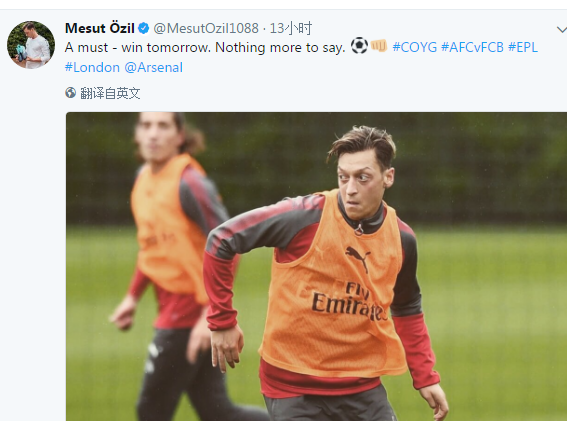
Task: Follow the #EPL hashtag link
Action: [x=523, y=47]
